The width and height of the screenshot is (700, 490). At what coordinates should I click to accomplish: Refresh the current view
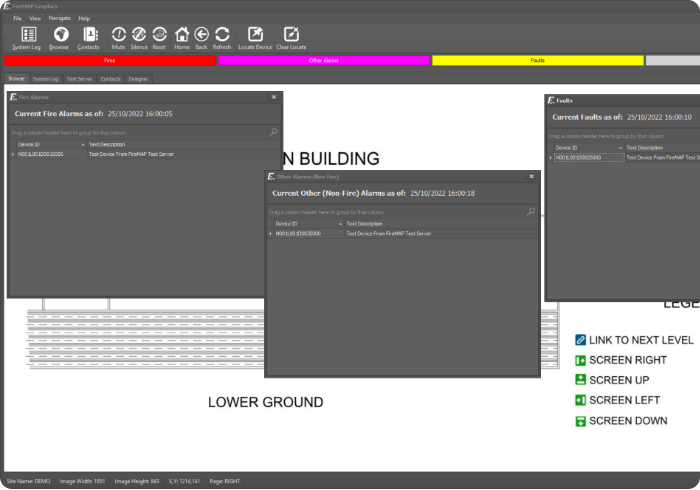(222, 36)
